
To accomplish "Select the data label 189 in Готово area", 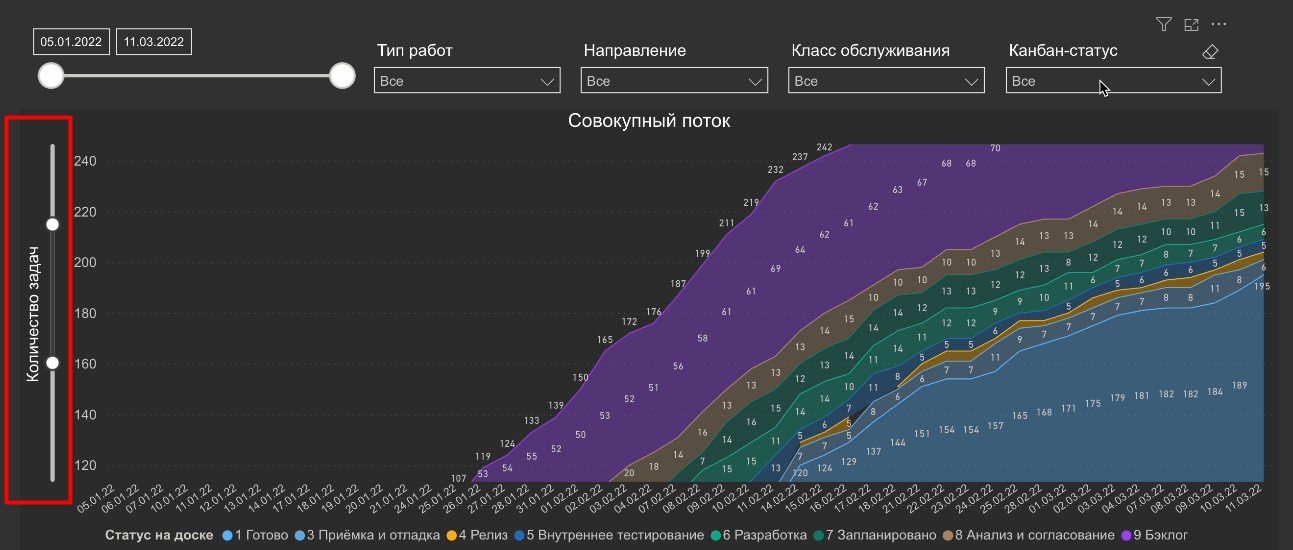I will [1239, 385].
